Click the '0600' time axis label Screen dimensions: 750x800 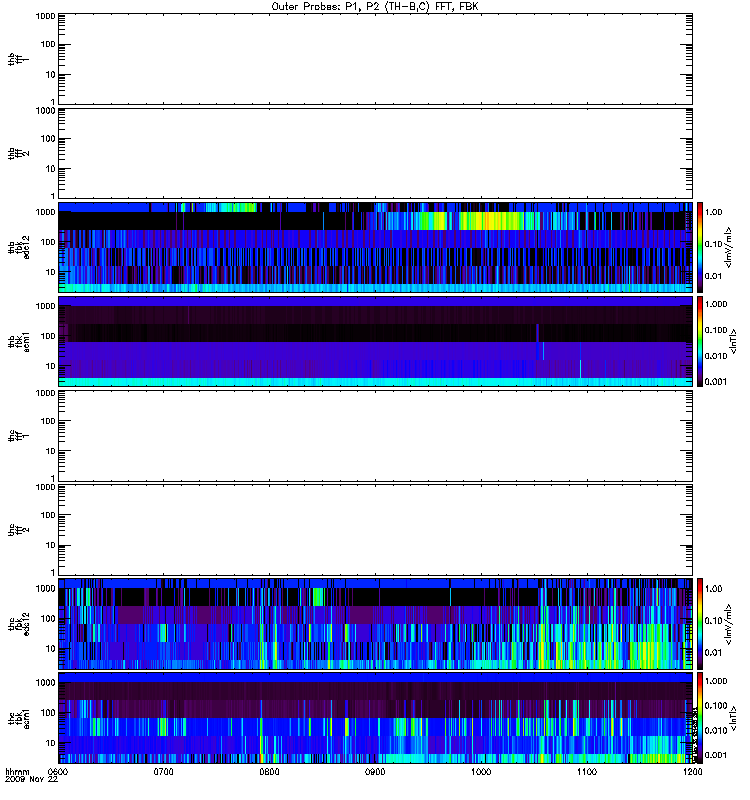click(58, 772)
